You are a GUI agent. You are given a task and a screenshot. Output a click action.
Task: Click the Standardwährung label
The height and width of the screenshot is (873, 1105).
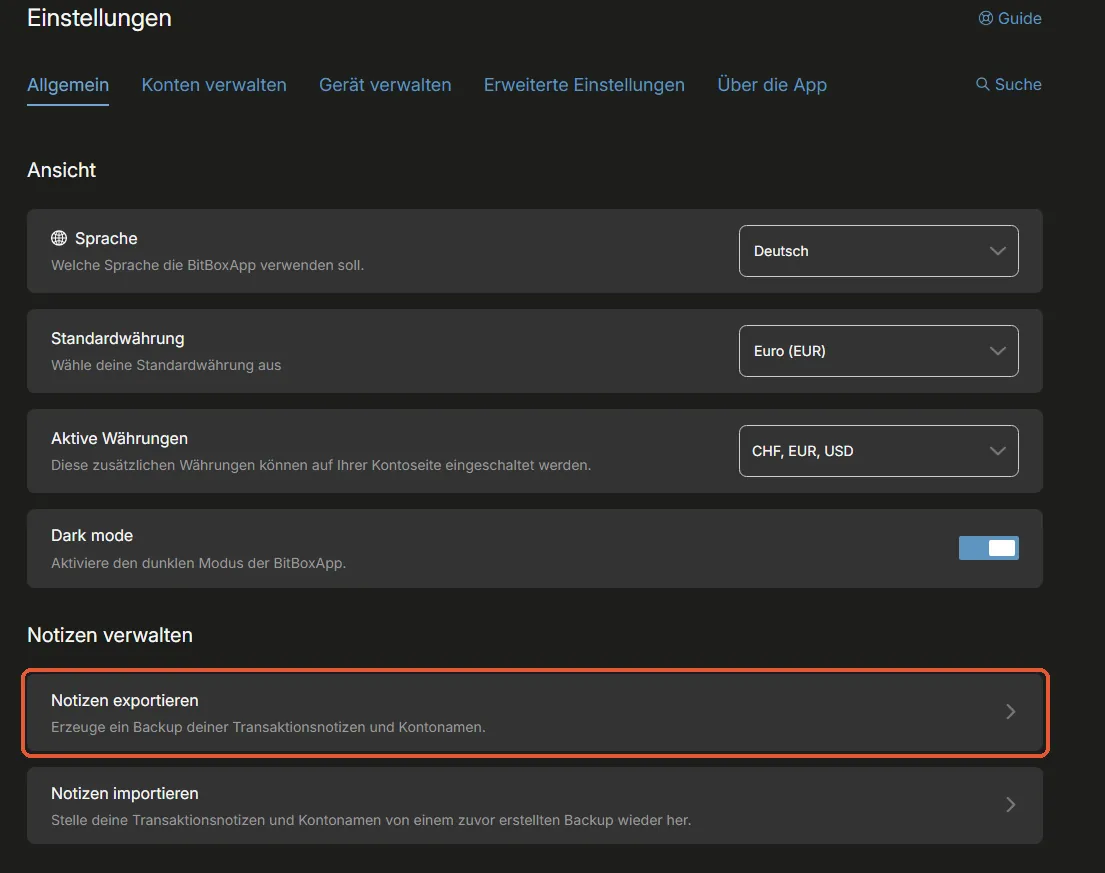[118, 338]
